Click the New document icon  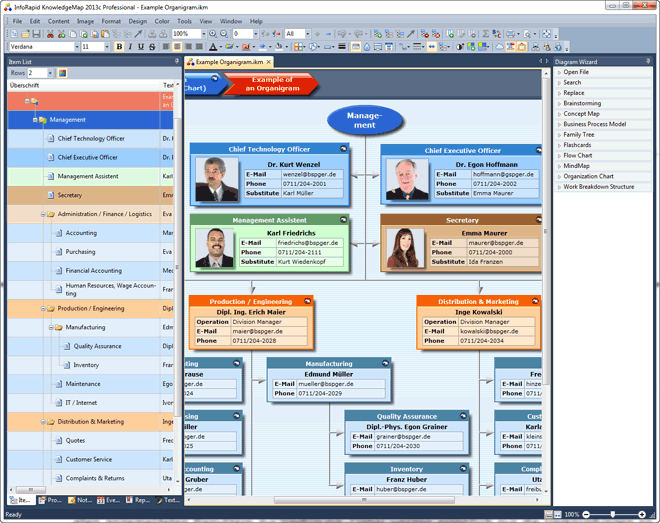click(x=14, y=34)
